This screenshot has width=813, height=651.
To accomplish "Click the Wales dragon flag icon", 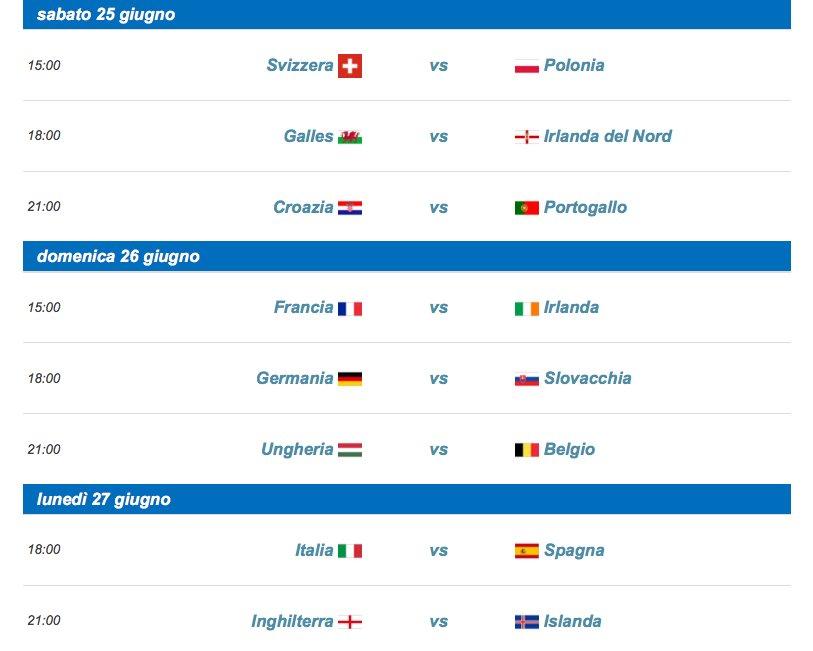I will tap(350, 137).
